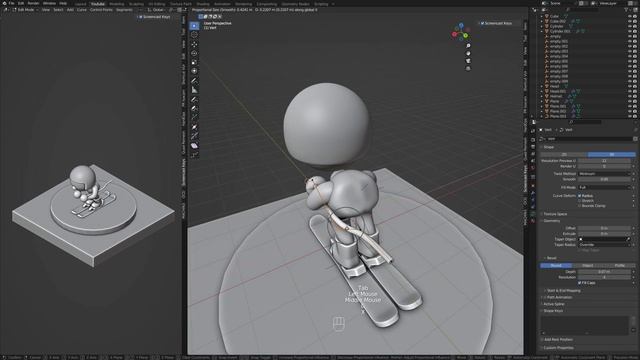Select the Scale tool in toolbar

194,62
